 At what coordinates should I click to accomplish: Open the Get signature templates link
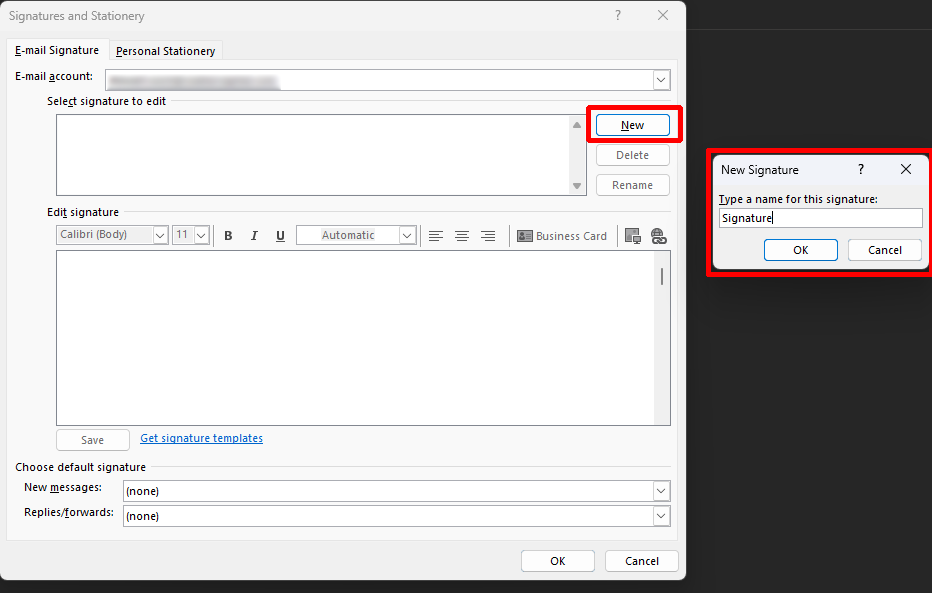click(201, 438)
